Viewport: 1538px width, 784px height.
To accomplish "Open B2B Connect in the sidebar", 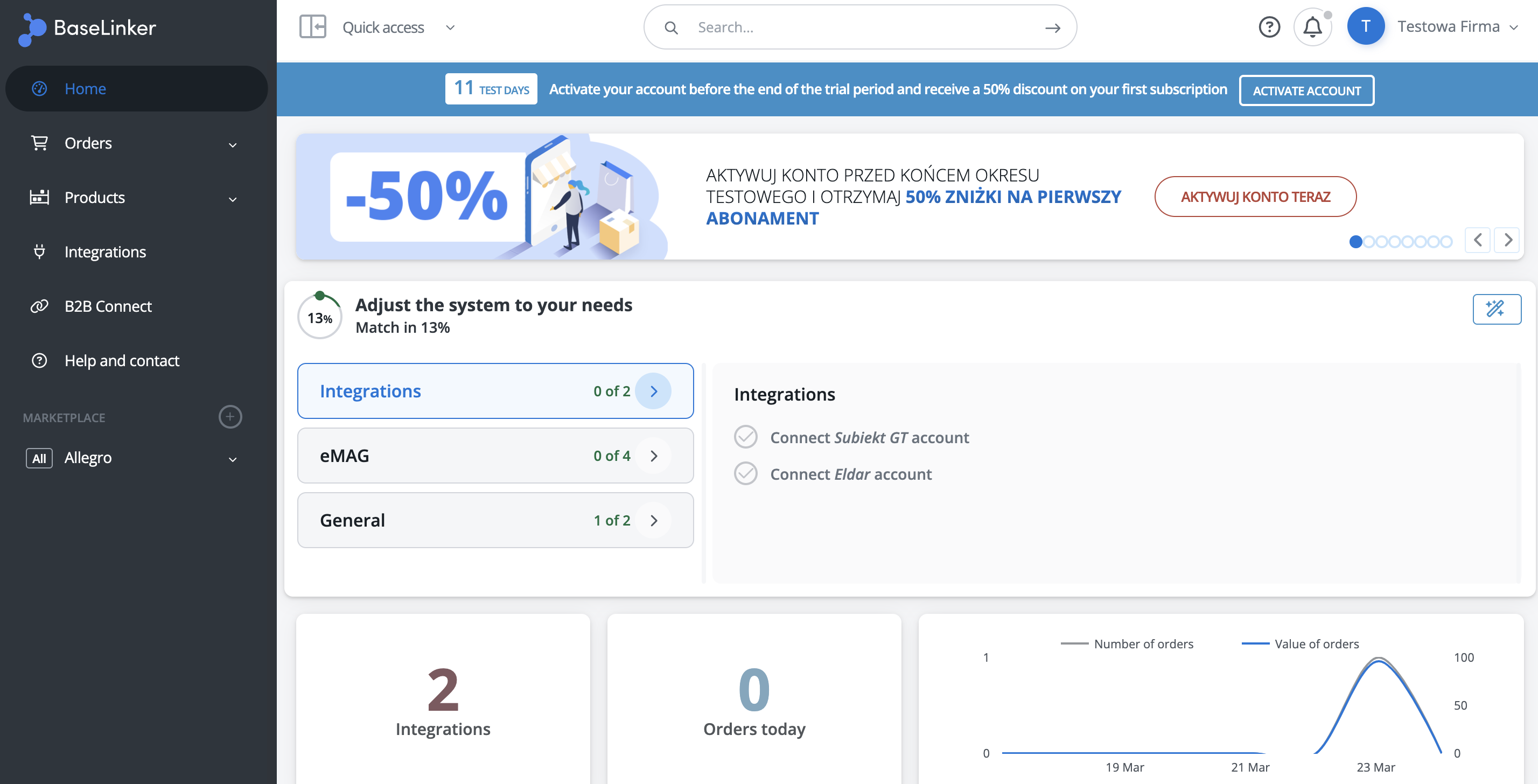I will coord(108,306).
